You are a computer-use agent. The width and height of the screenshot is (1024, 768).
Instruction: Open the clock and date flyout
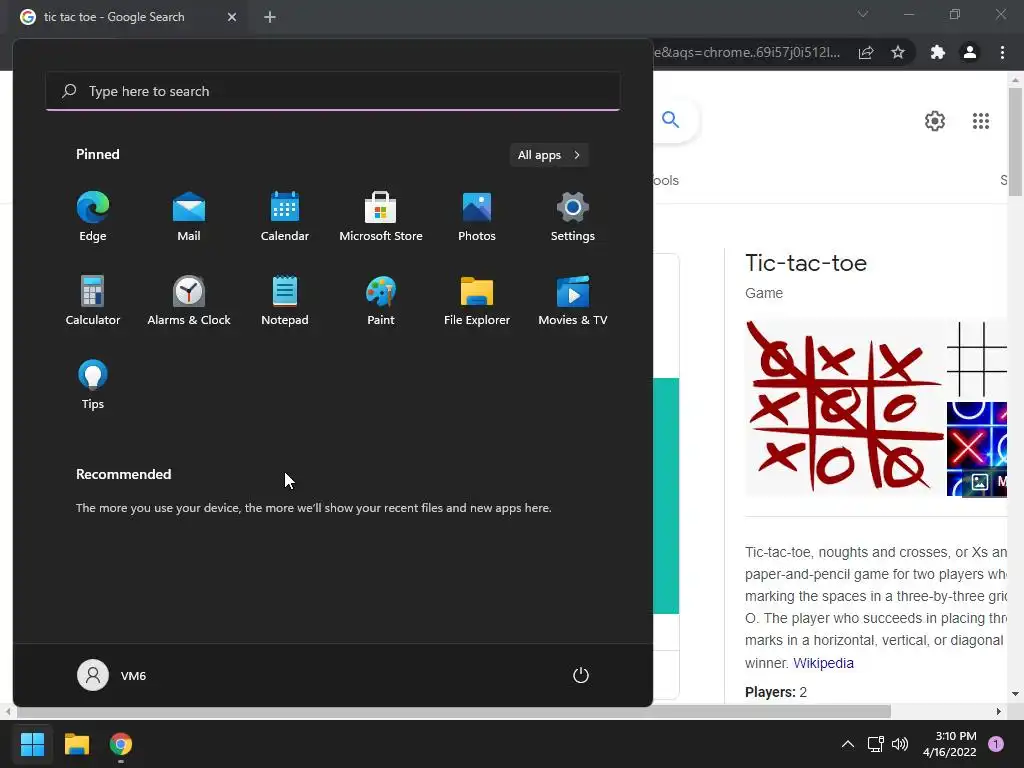pos(949,744)
